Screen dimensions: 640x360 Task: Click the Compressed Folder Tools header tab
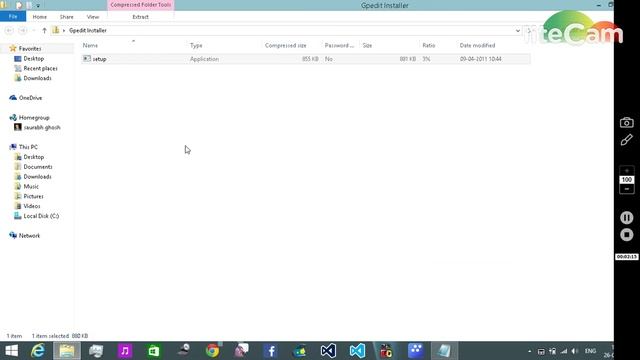[140, 5]
